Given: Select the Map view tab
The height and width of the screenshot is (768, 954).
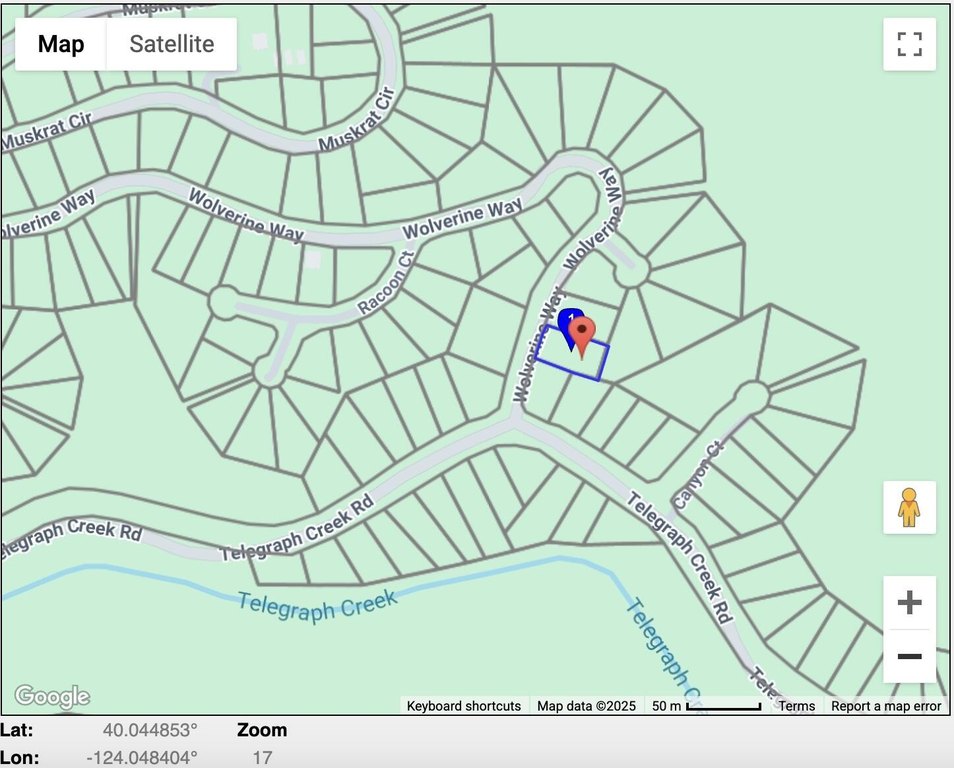Looking at the screenshot, I should pos(61,44).
